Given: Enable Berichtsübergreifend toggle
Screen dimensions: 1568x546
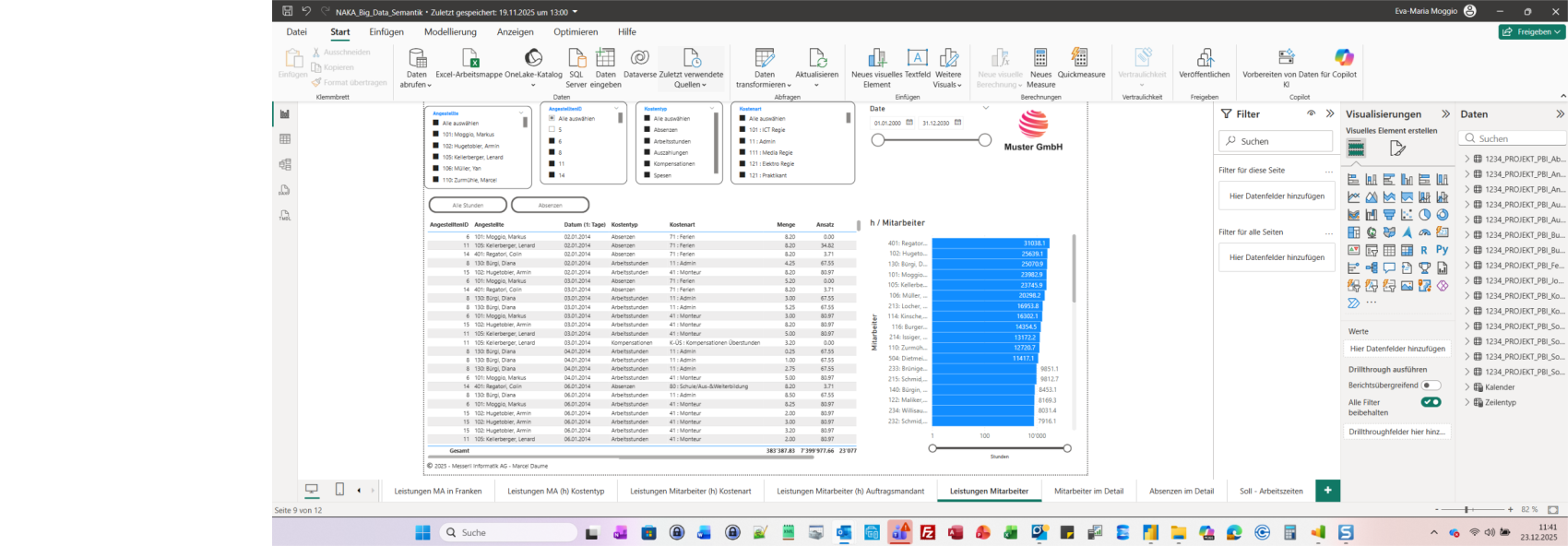Looking at the screenshot, I should click(1431, 386).
